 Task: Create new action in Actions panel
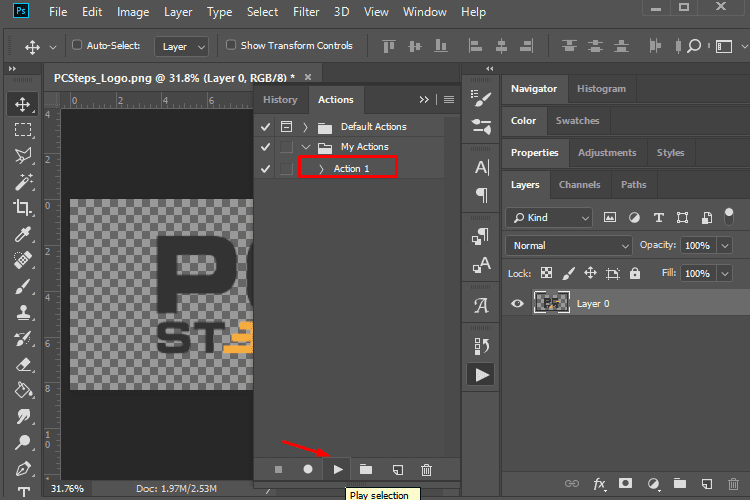tap(397, 470)
